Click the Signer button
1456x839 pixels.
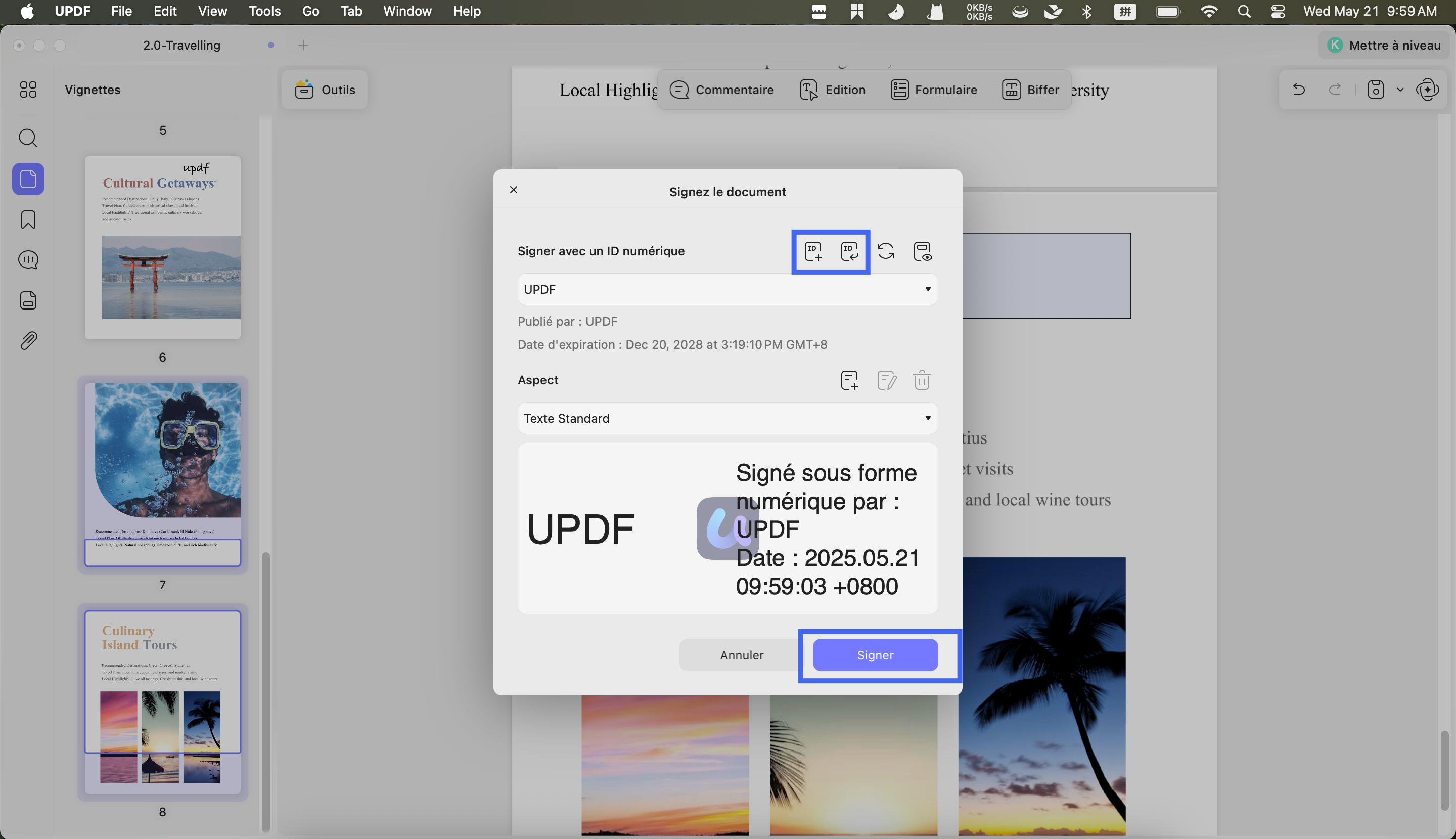875,655
